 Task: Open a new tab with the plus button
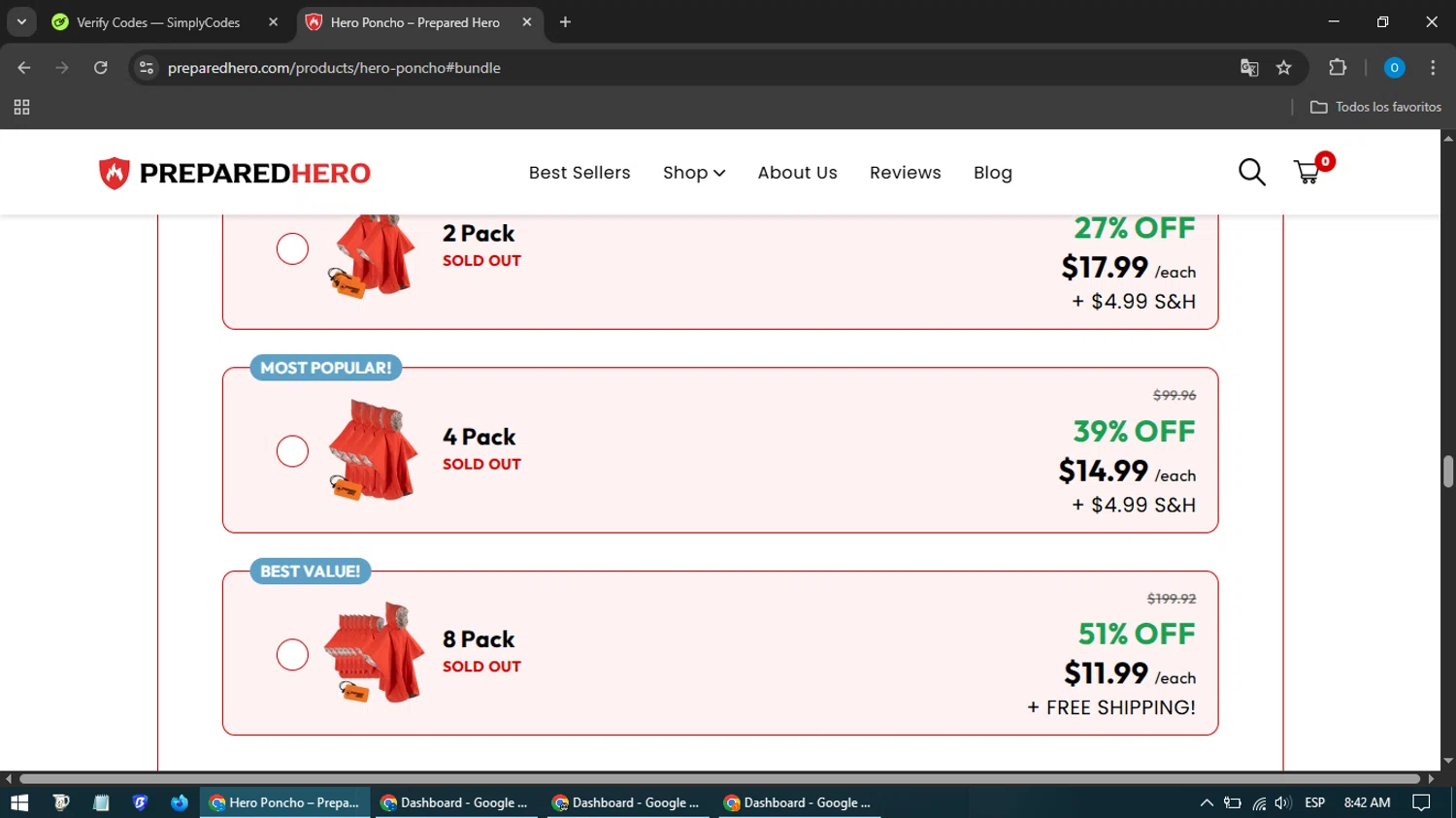(565, 22)
